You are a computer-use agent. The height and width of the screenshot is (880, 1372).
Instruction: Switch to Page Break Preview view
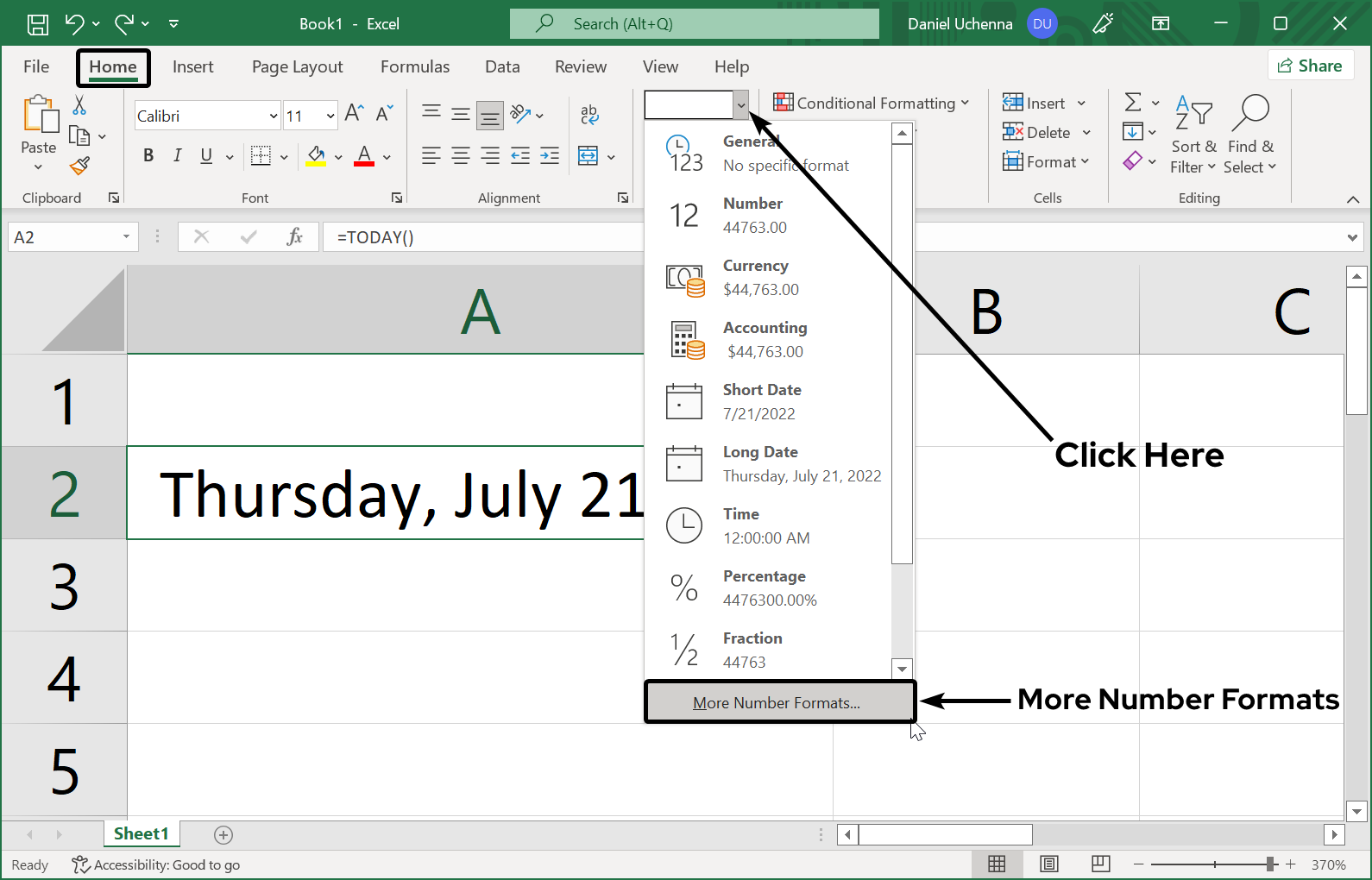point(1100,864)
